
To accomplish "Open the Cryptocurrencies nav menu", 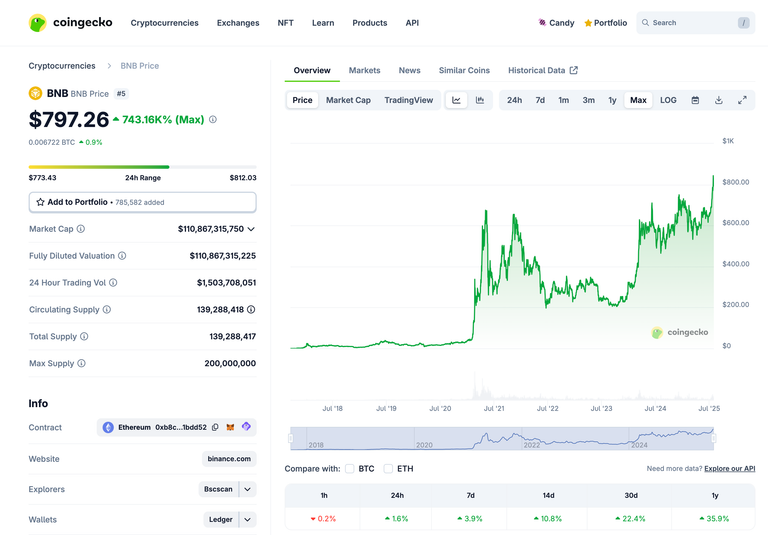I will click(x=165, y=23).
